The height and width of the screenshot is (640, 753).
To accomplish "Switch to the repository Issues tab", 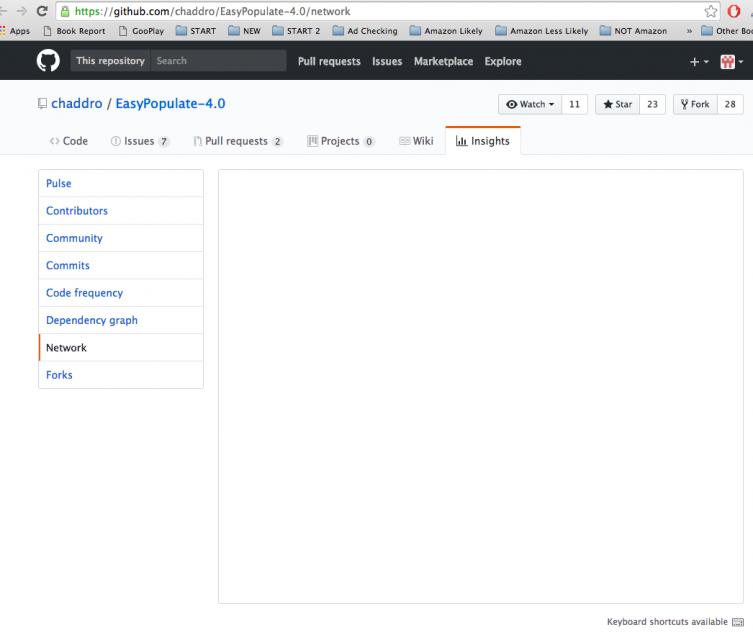I will 140,141.
